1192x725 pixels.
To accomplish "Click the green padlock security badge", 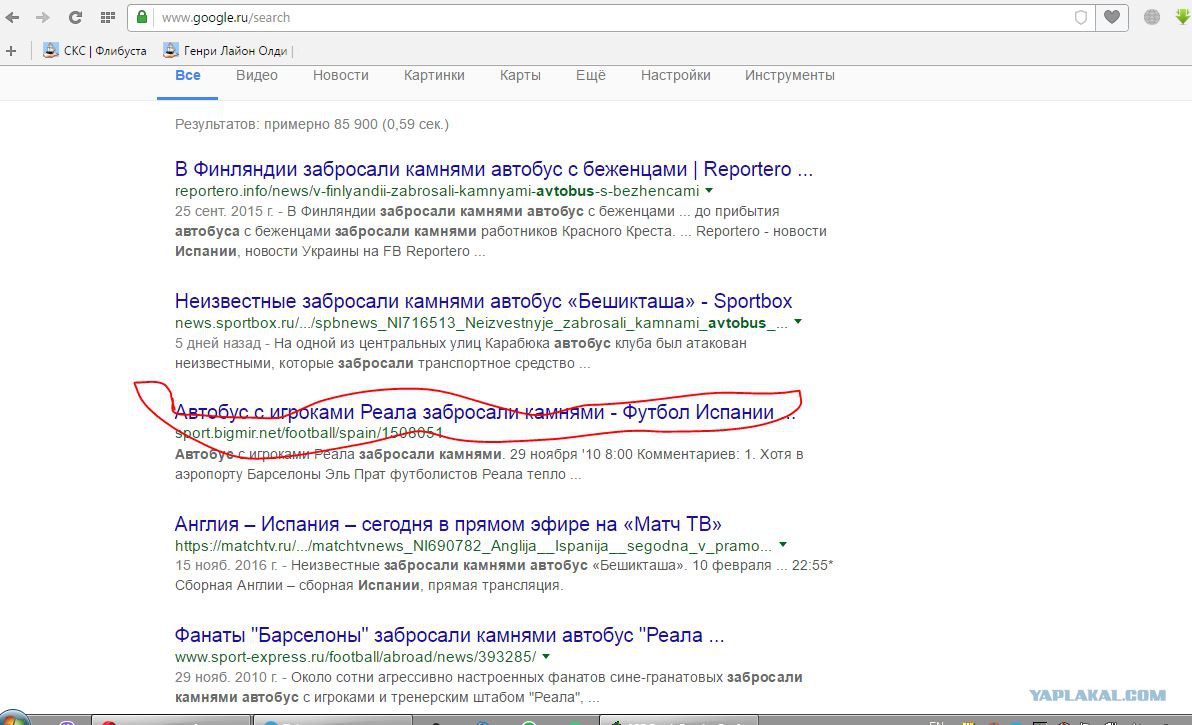I will 142,17.
